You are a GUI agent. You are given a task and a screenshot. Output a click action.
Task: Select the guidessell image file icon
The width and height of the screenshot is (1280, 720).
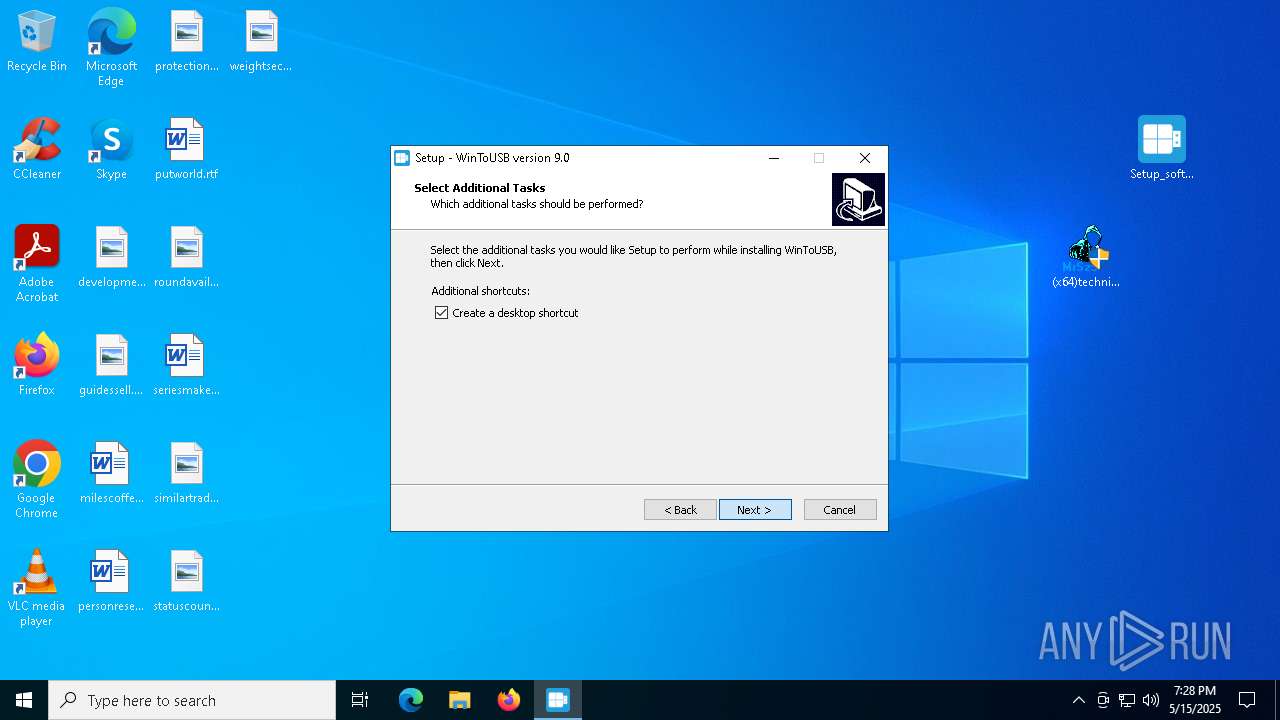pyautogui.click(x=112, y=366)
